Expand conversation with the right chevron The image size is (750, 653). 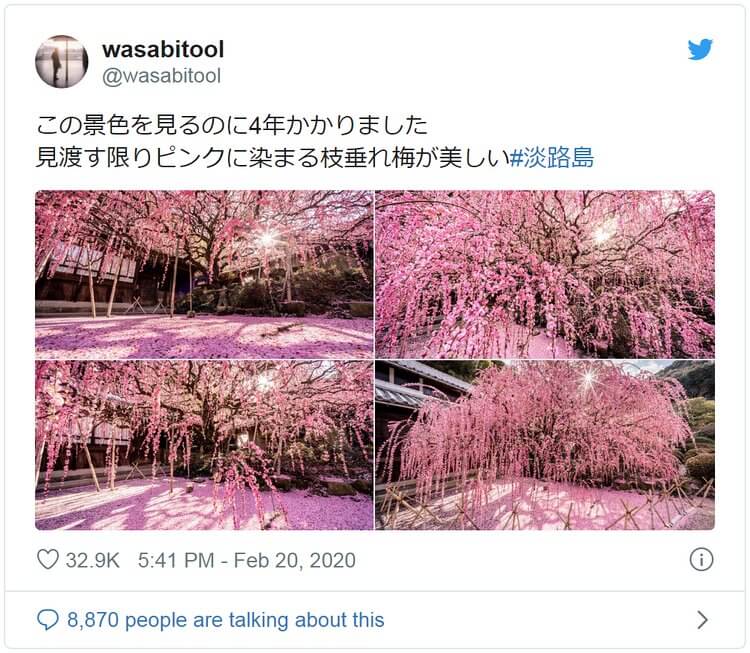pos(702,620)
